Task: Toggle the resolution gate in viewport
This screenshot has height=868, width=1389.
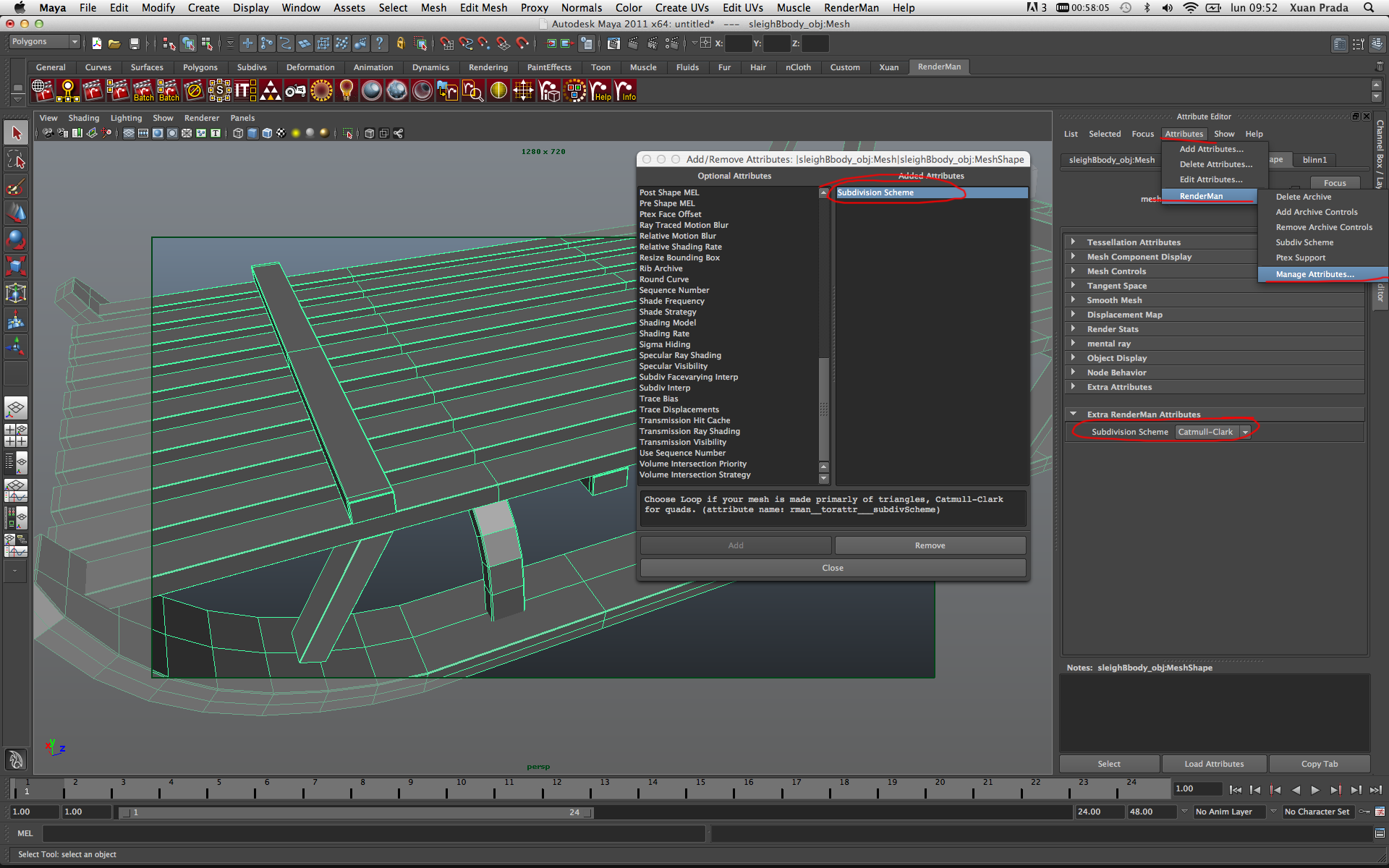Action: pyautogui.click(x=157, y=133)
